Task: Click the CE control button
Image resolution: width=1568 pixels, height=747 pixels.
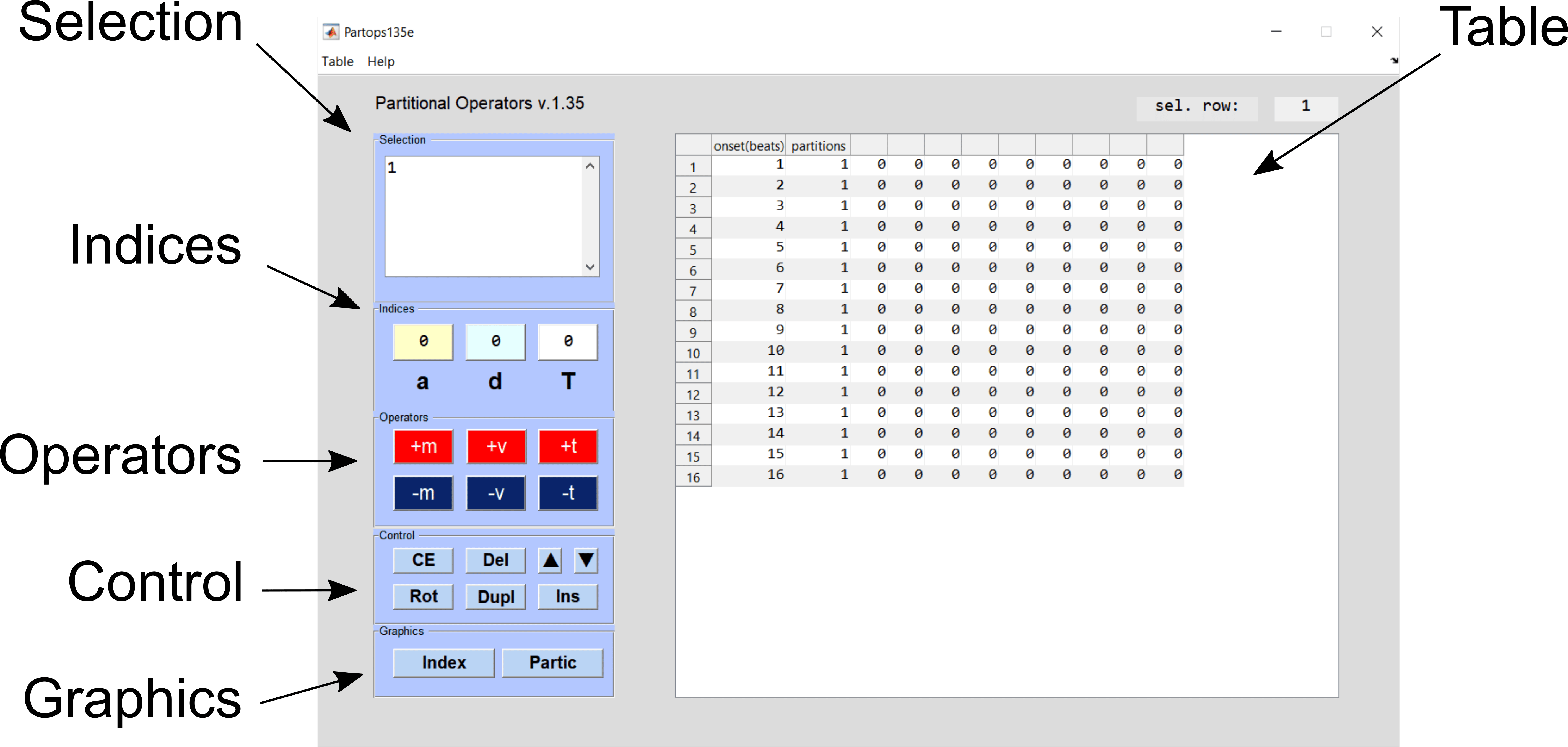Action: coord(424,561)
